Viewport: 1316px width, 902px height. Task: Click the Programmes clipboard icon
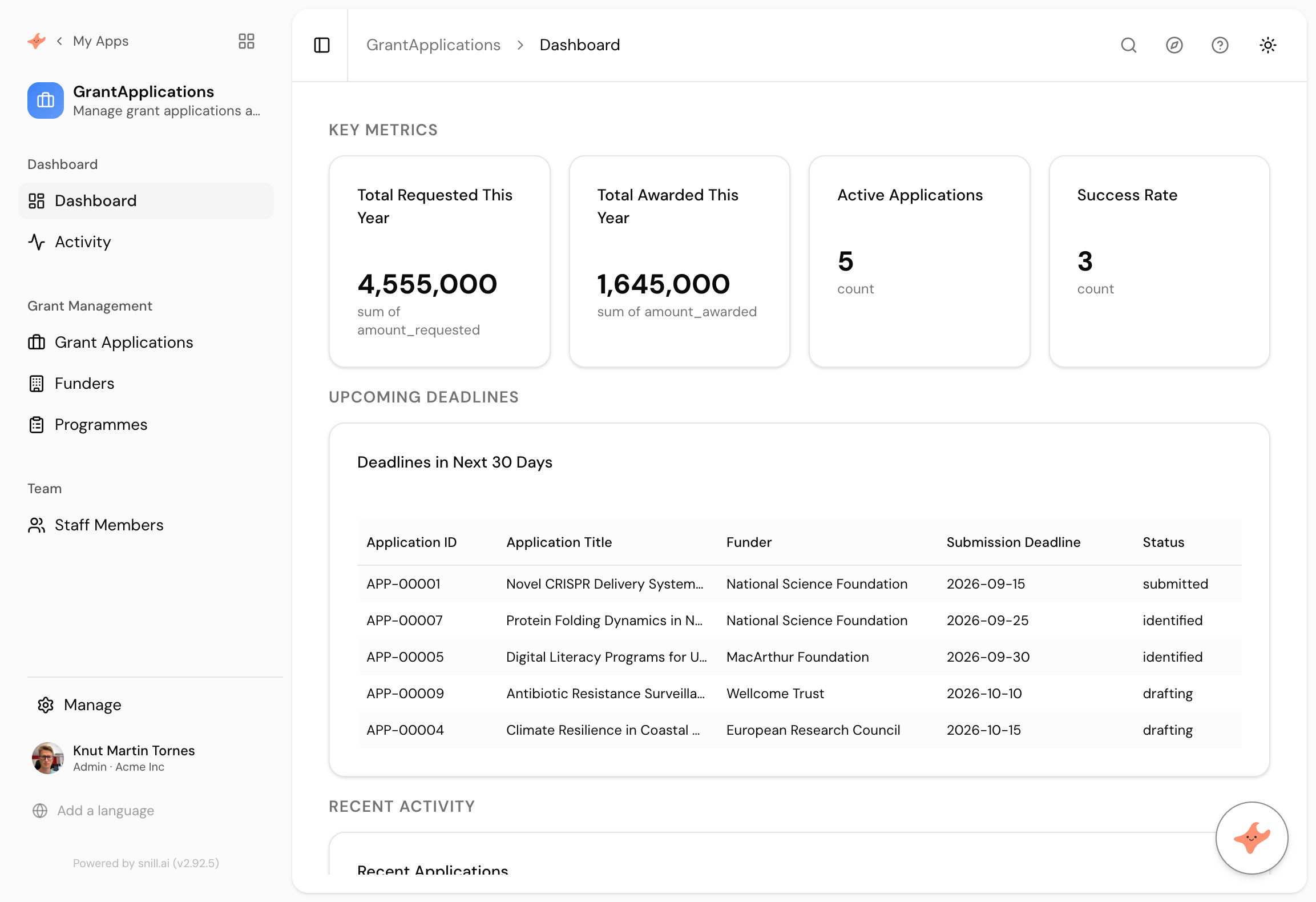(37, 425)
